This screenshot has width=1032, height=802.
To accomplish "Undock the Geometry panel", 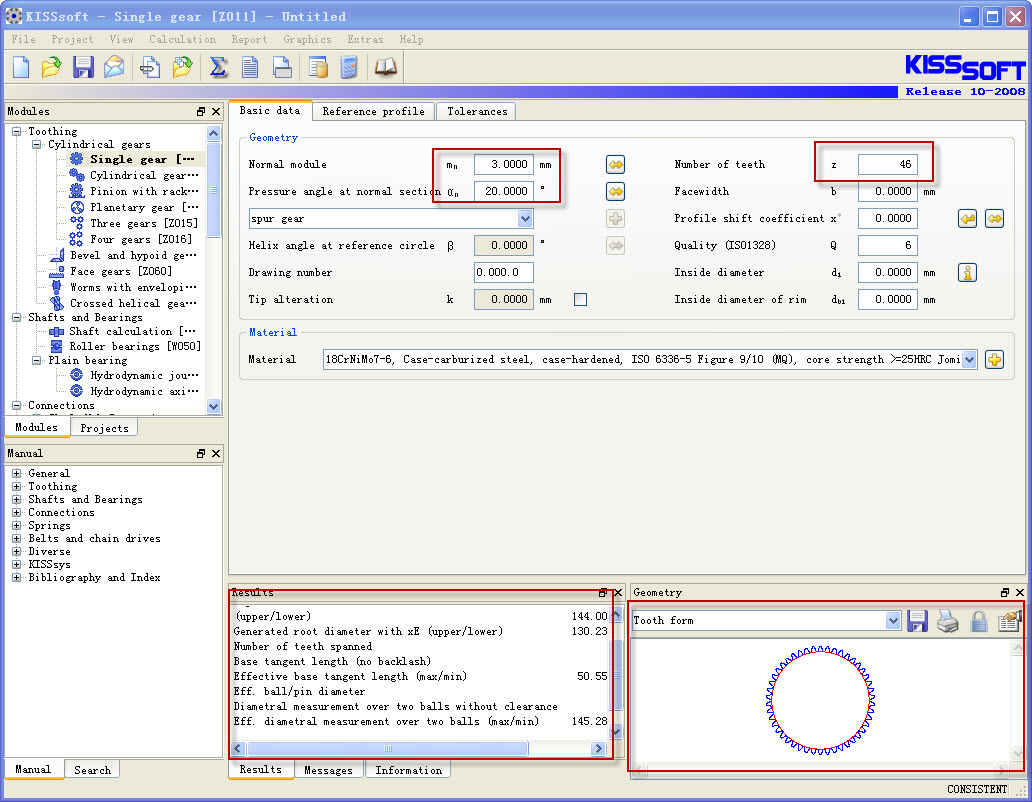I will point(1005,593).
